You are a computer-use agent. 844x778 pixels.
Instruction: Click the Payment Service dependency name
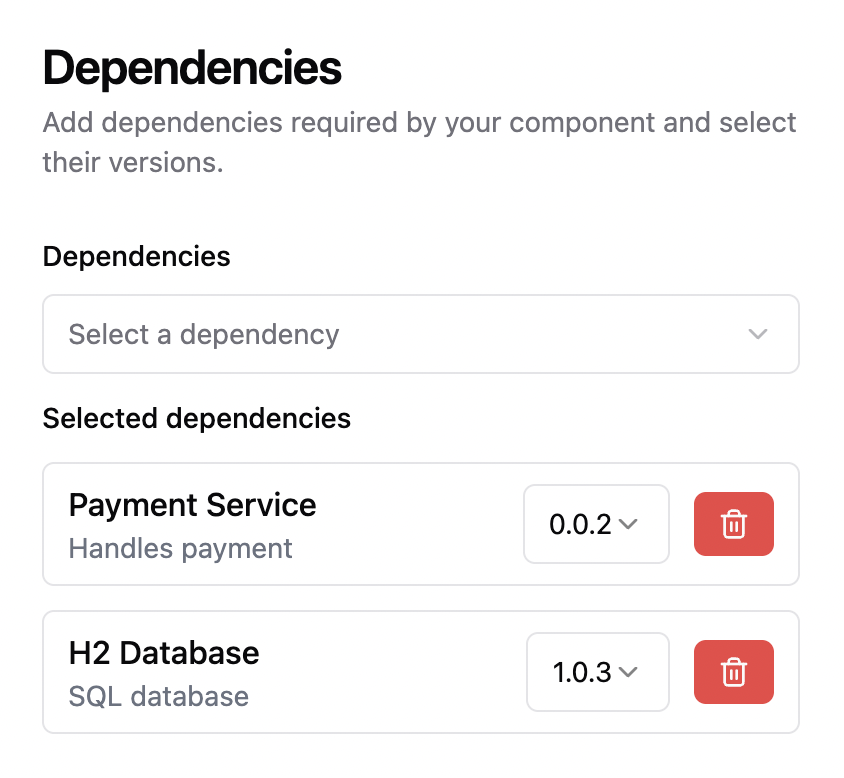193,506
